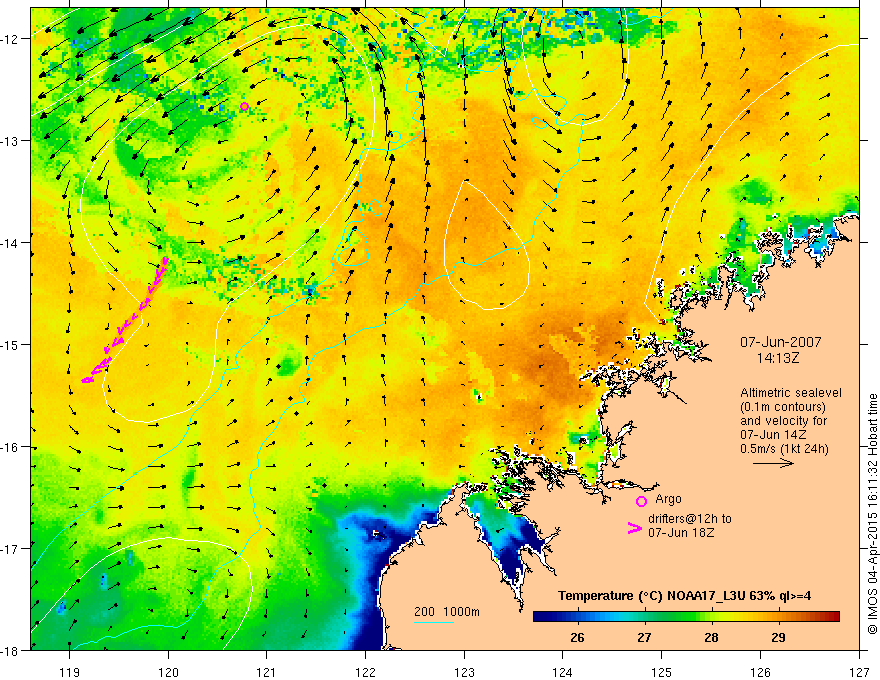Click the 29 value under the color bar
The image size is (880, 680).
pos(778,637)
